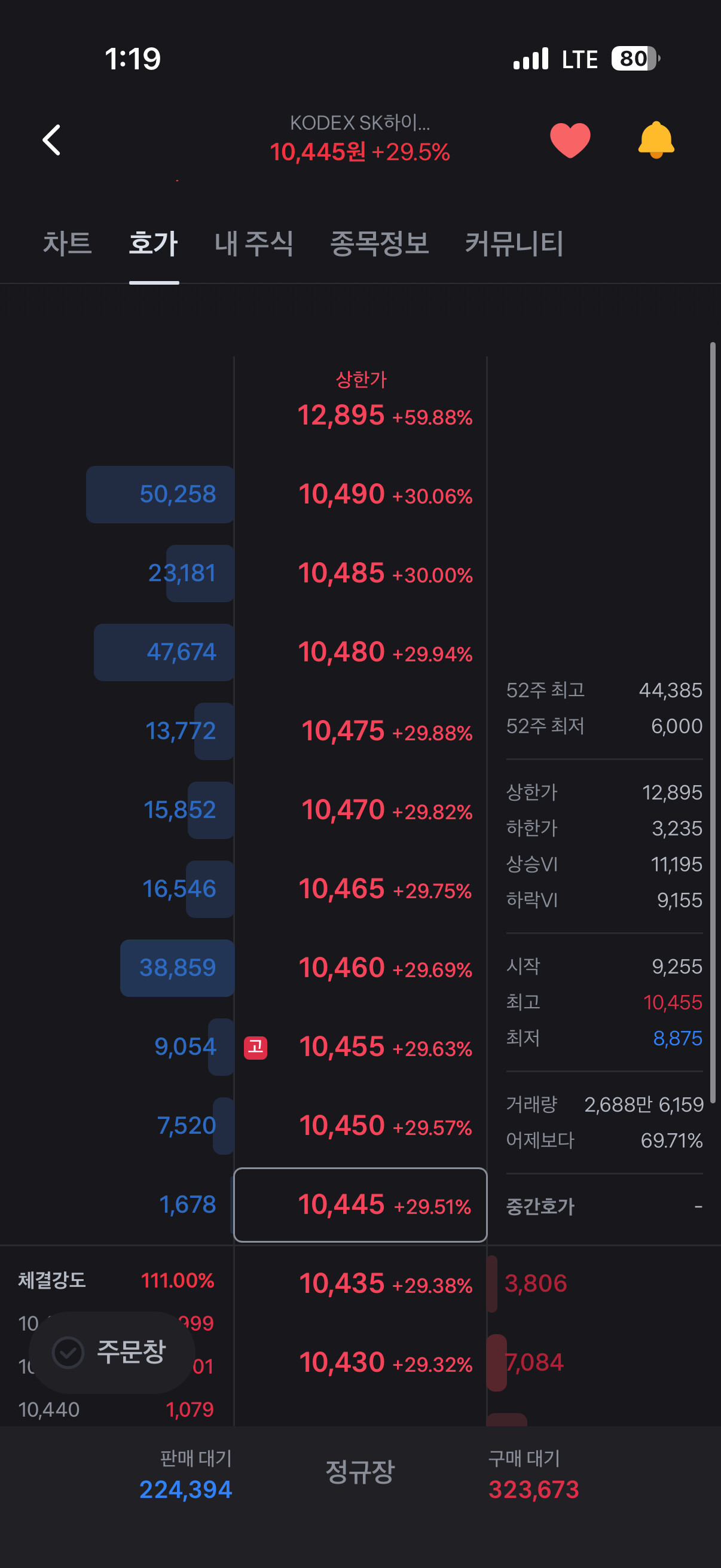This screenshot has width=721, height=1568.
Task: Open the yellow bell price alert
Action: [656, 140]
